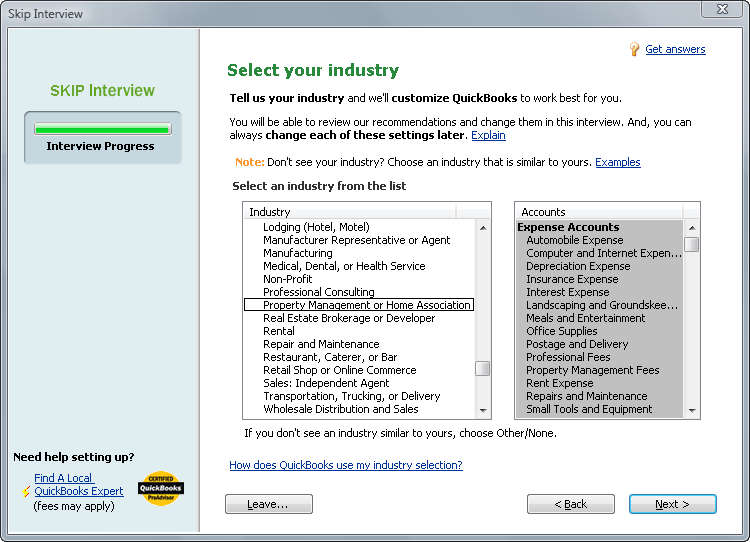Choose Restaurant, Caterer, or Bar industry
The image size is (750, 542).
(330, 357)
